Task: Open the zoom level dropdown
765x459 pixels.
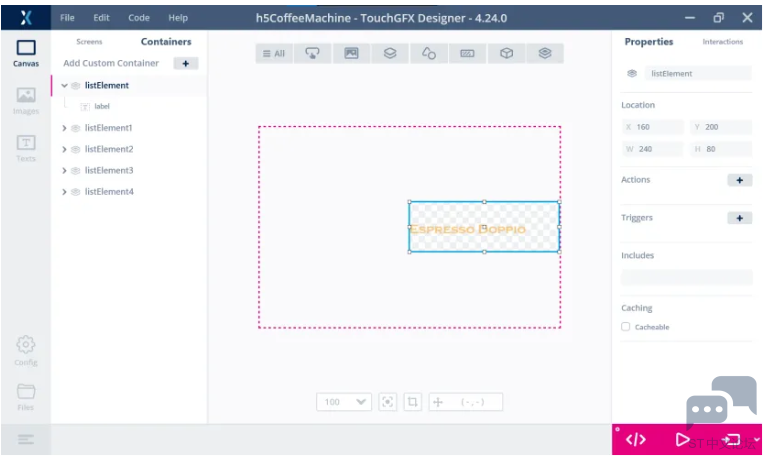Action: click(x=344, y=402)
